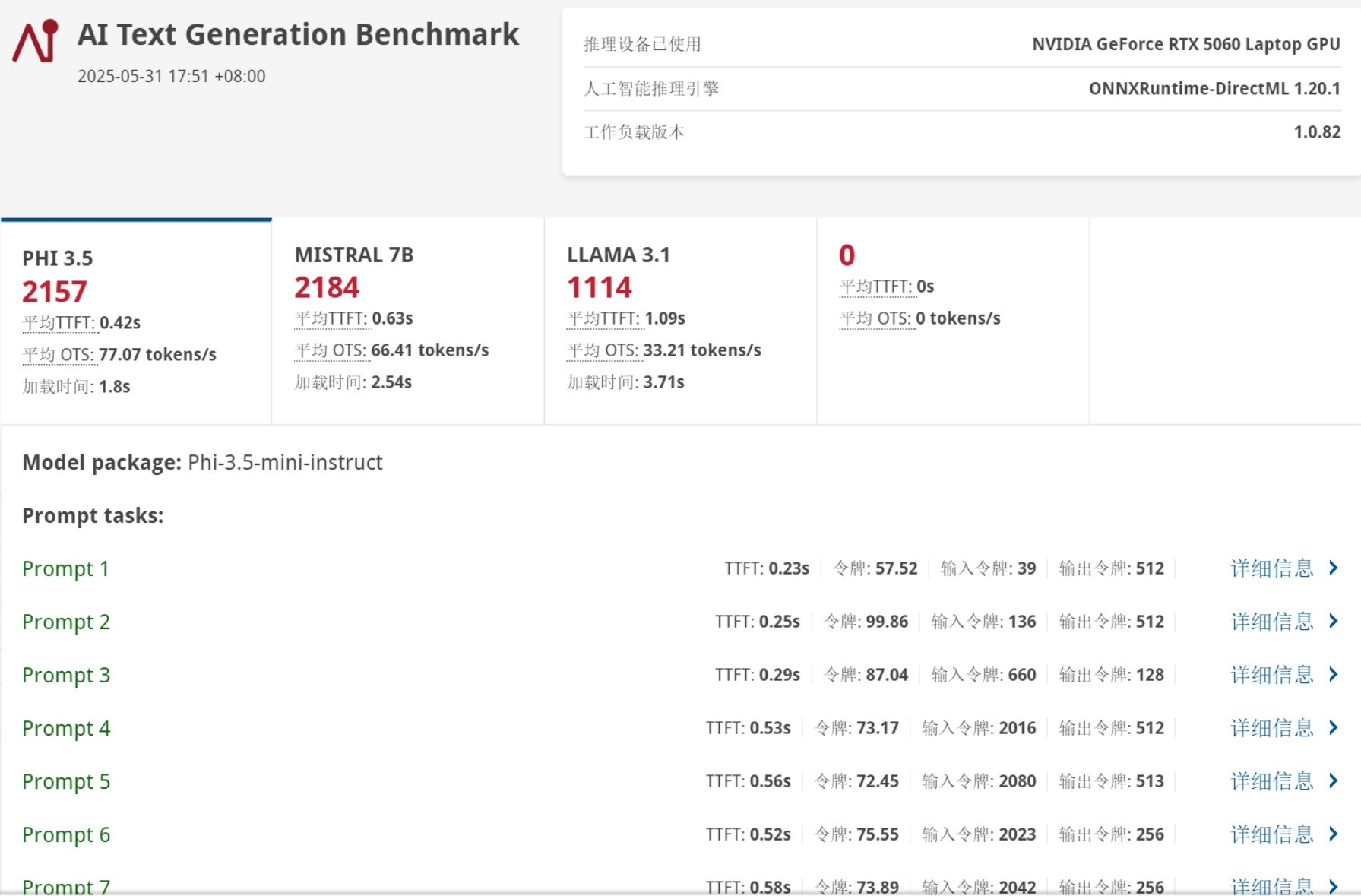Image resolution: width=1361 pixels, height=896 pixels.
Task: Click the Prompt 3 title
Action: tap(66, 675)
